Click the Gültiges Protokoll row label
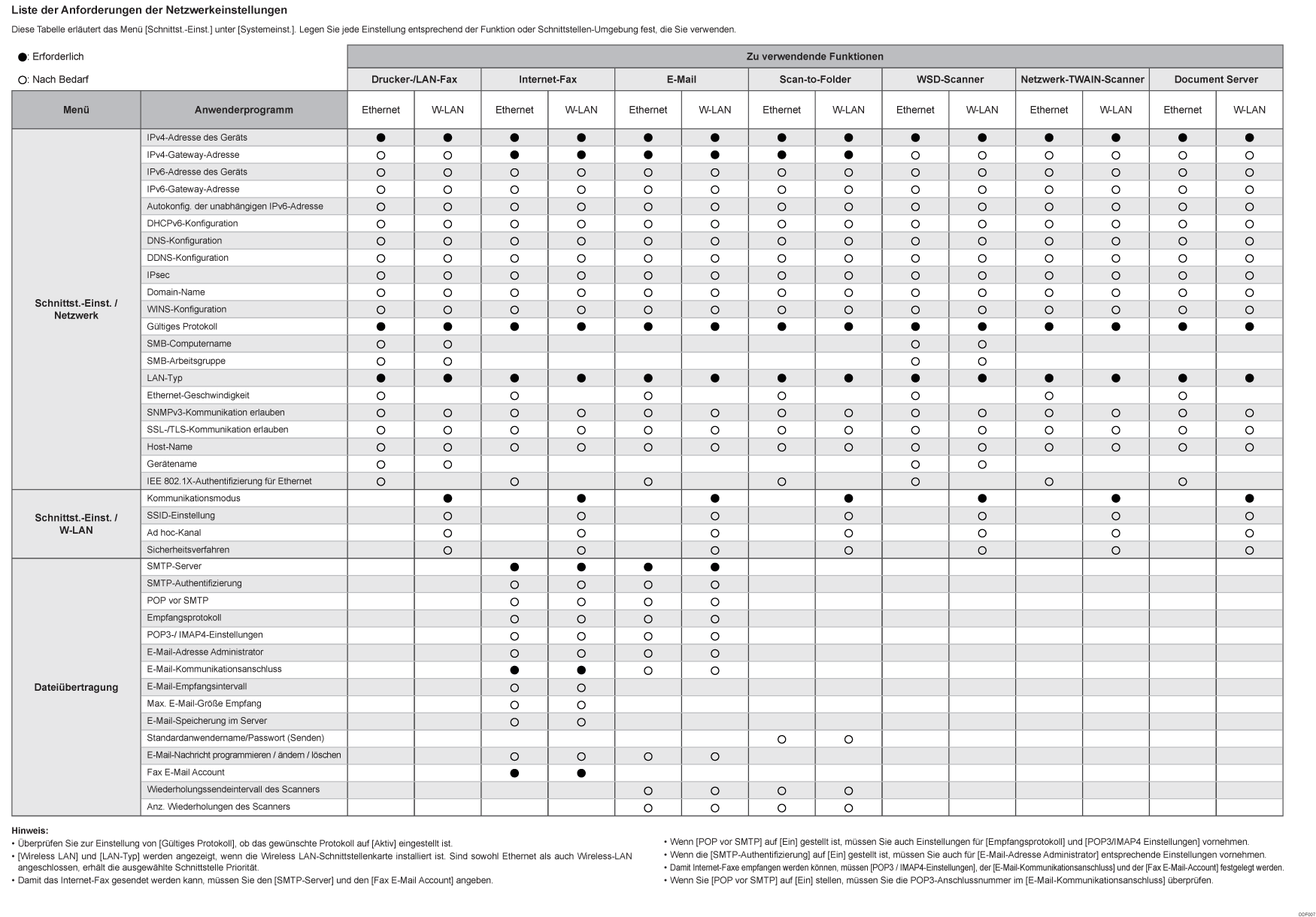The width and height of the screenshot is (1316, 917). point(182,326)
